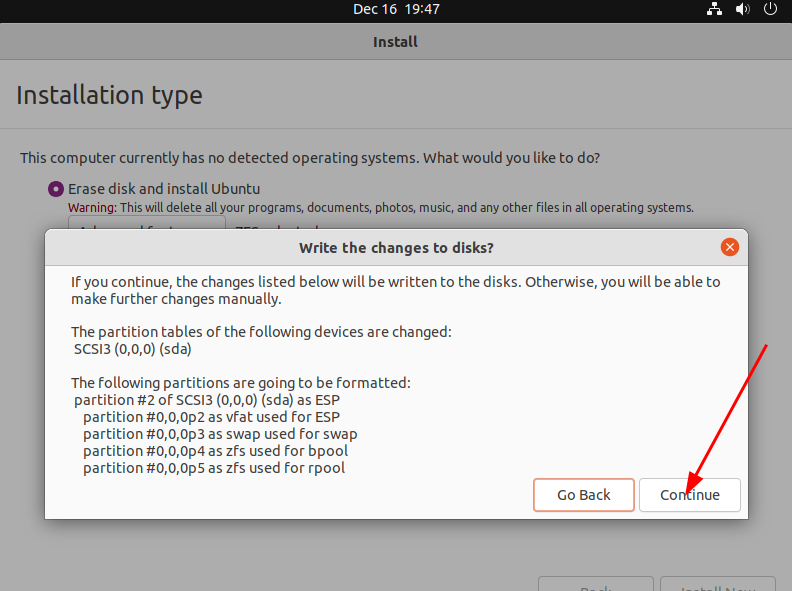The width and height of the screenshot is (792, 591).
Task: Open the clock showing Dec 16 19:47
Action: [396, 9]
